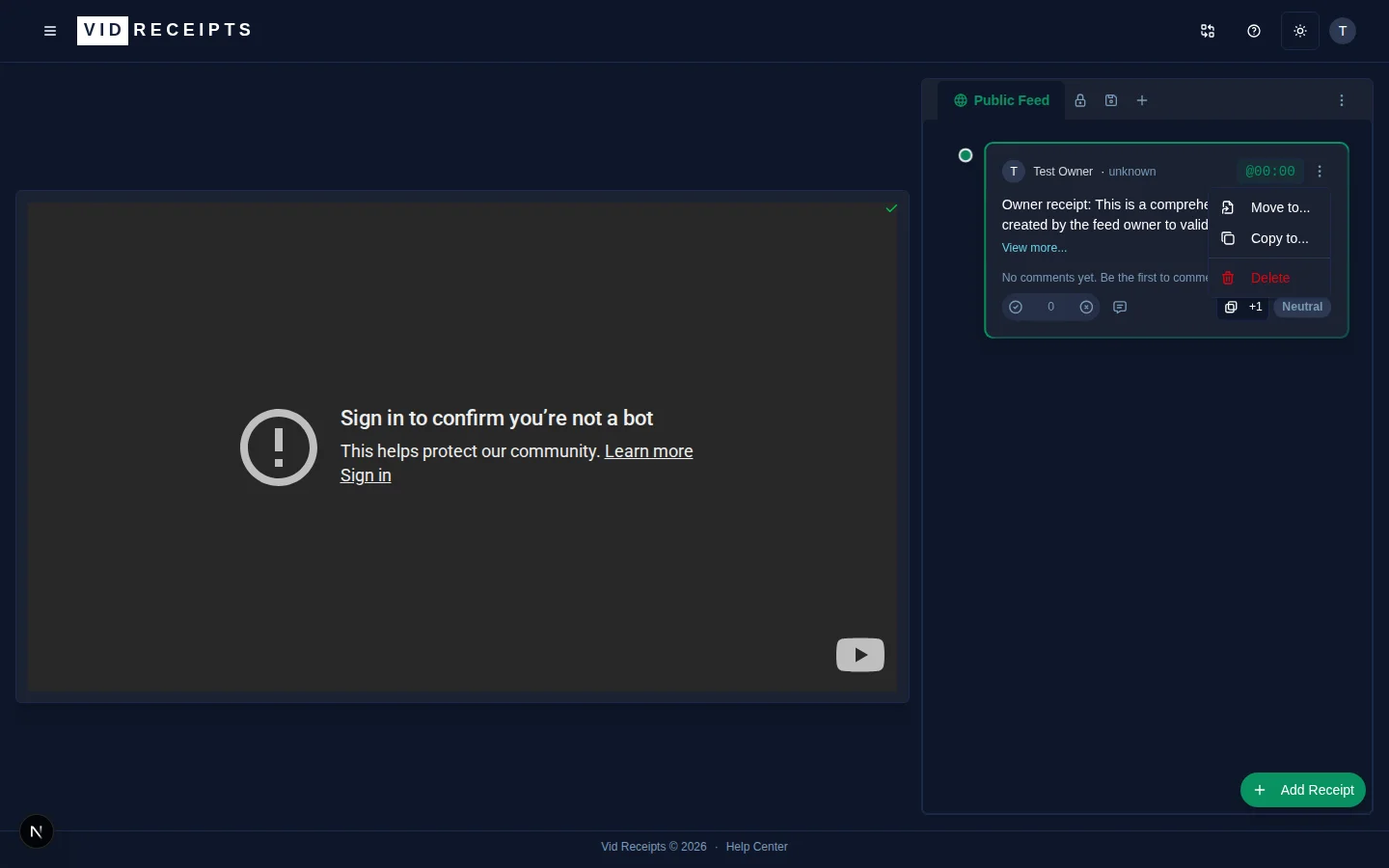Open the sidebar navigation hamburger menu
Screen dimensions: 1389x868
(50, 31)
